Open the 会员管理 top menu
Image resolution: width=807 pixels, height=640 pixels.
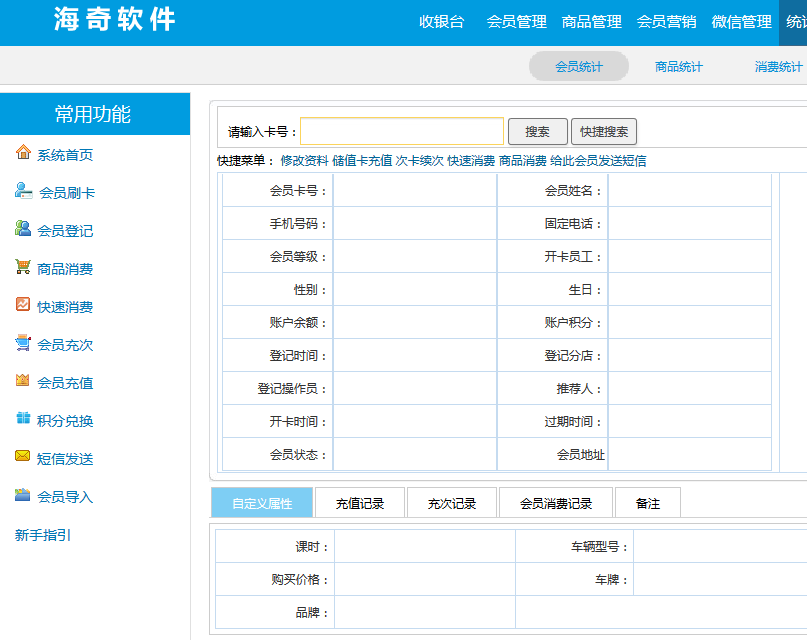coord(516,22)
